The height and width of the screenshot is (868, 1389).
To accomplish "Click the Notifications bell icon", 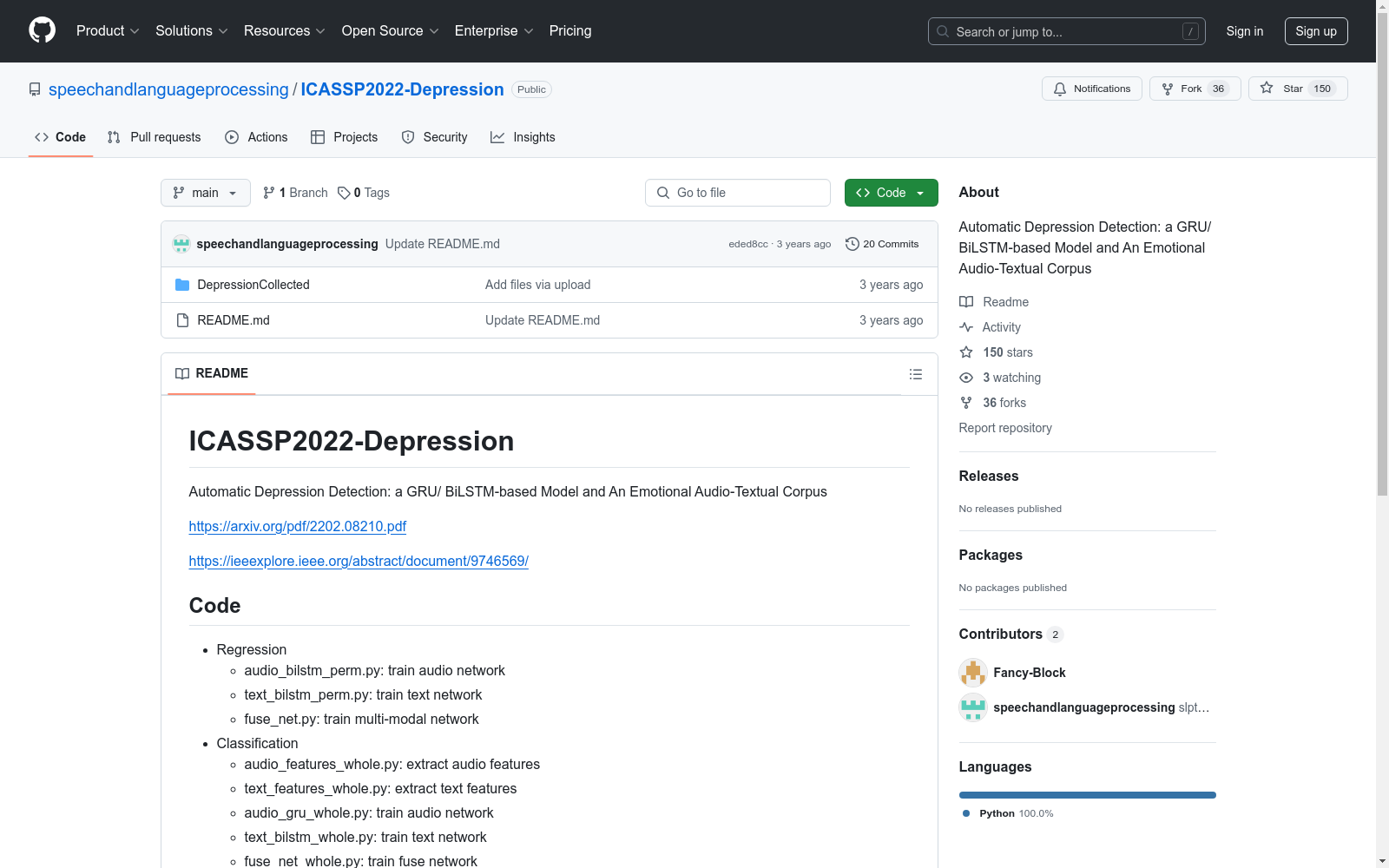I will [1060, 89].
